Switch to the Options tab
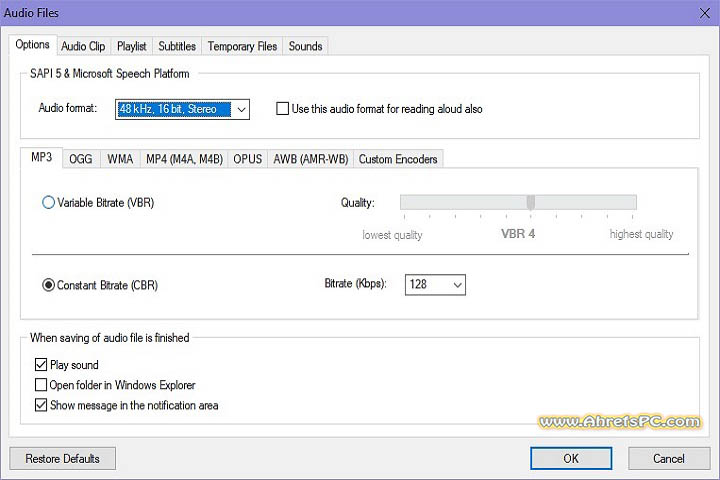The width and height of the screenshot is (720, 480). point(33,45)
